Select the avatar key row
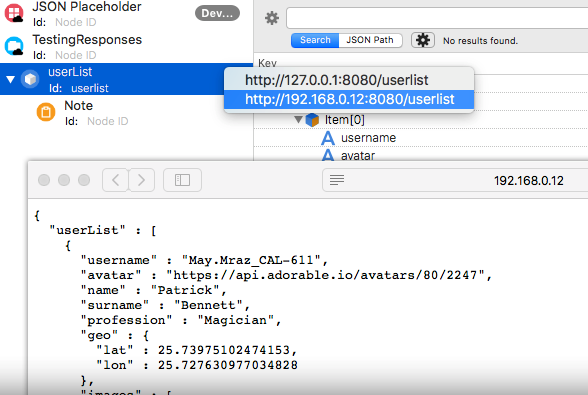This screenshot has height=395, width=588. click(421, 155)
